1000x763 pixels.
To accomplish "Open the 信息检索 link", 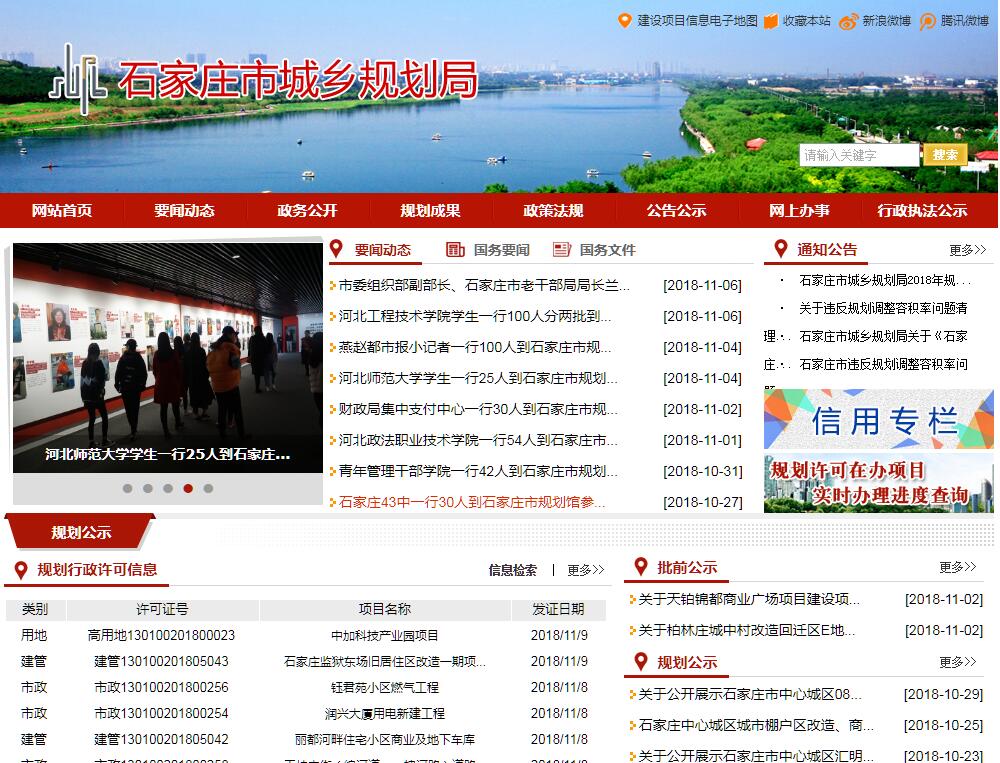I will 512,570.
